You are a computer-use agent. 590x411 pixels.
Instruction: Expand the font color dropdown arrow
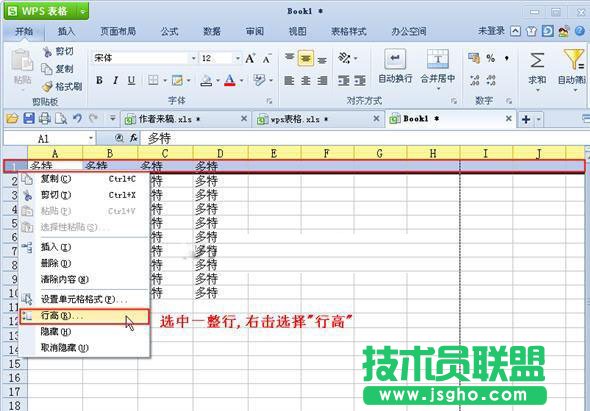(x=242, y=81)
